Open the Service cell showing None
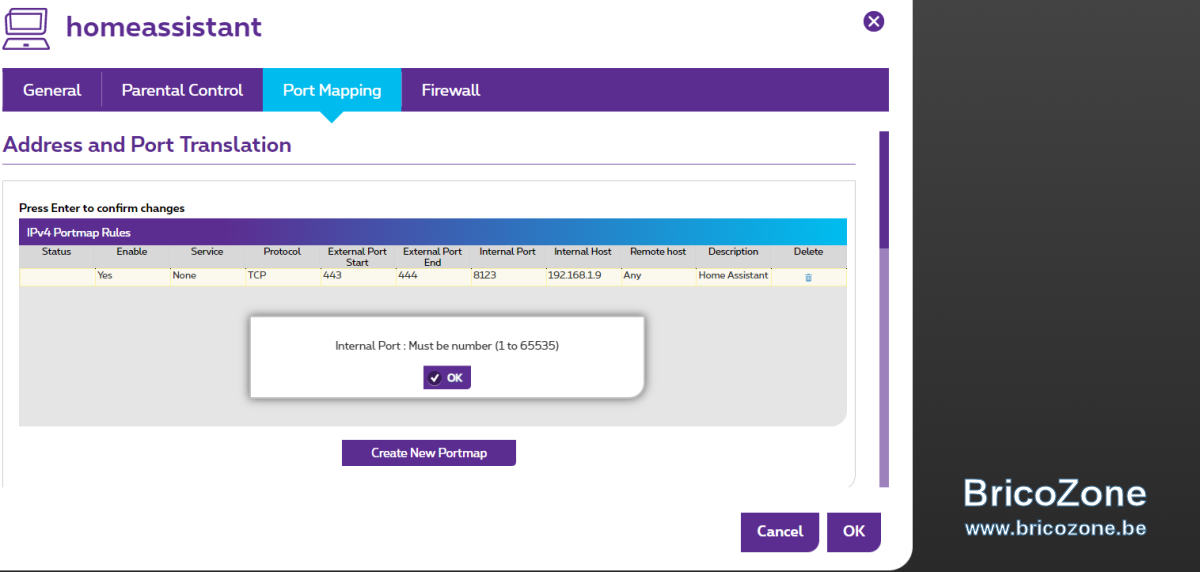Image resolution: width=1200 pixels, height=572 pixels. click(x=208, y=276)
